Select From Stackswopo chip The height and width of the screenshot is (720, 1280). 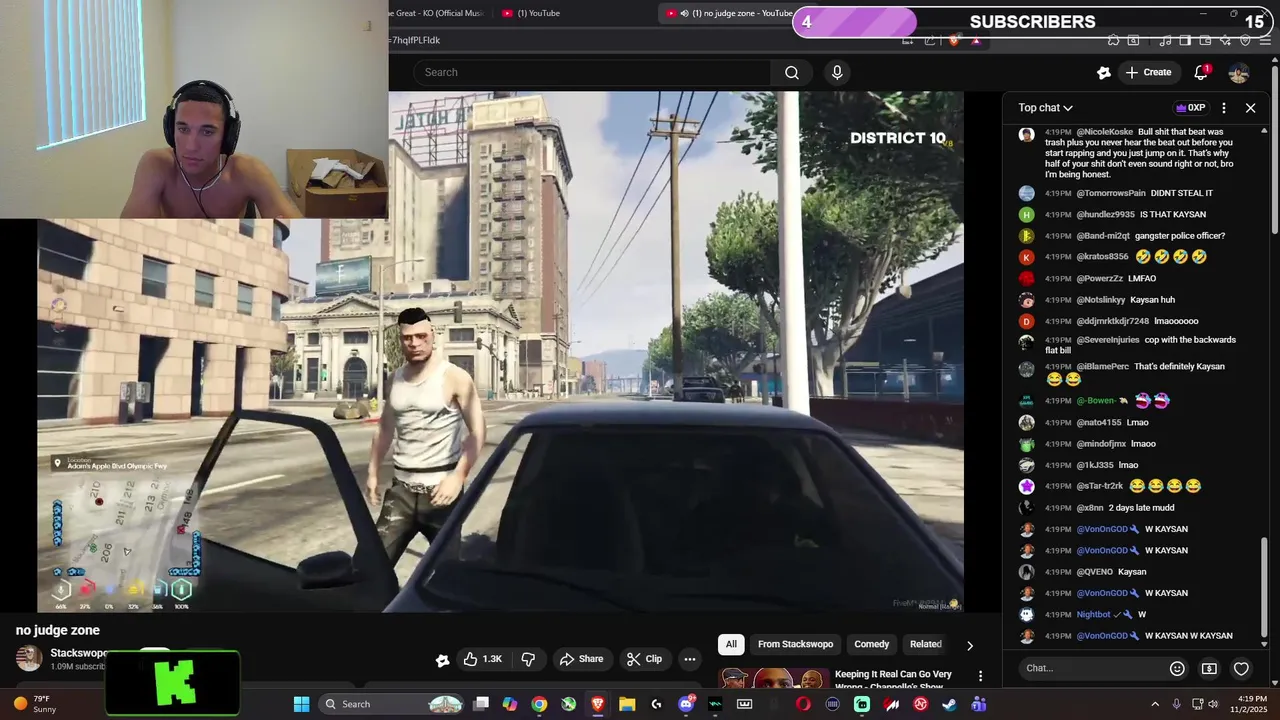[x=795, y=644]
